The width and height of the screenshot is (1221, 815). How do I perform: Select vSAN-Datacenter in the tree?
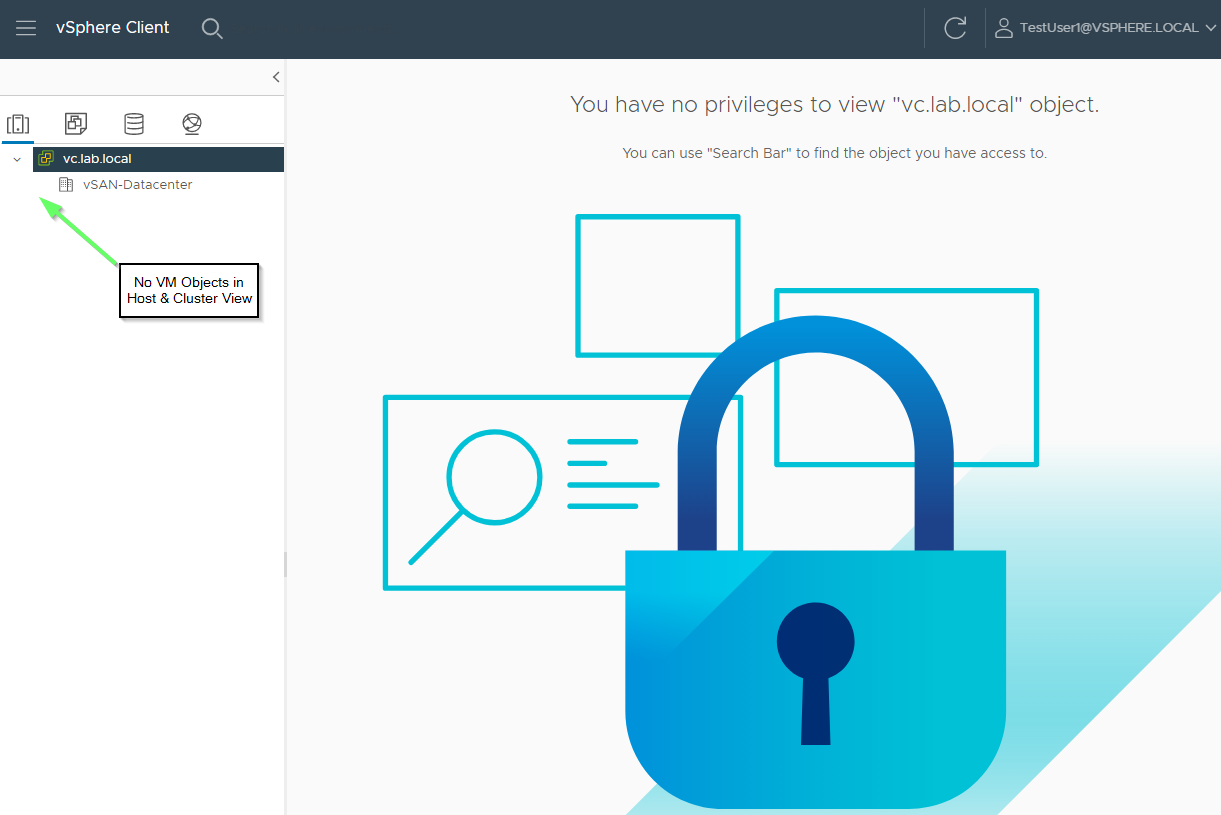pyautogui.click(x=137, y=185)
